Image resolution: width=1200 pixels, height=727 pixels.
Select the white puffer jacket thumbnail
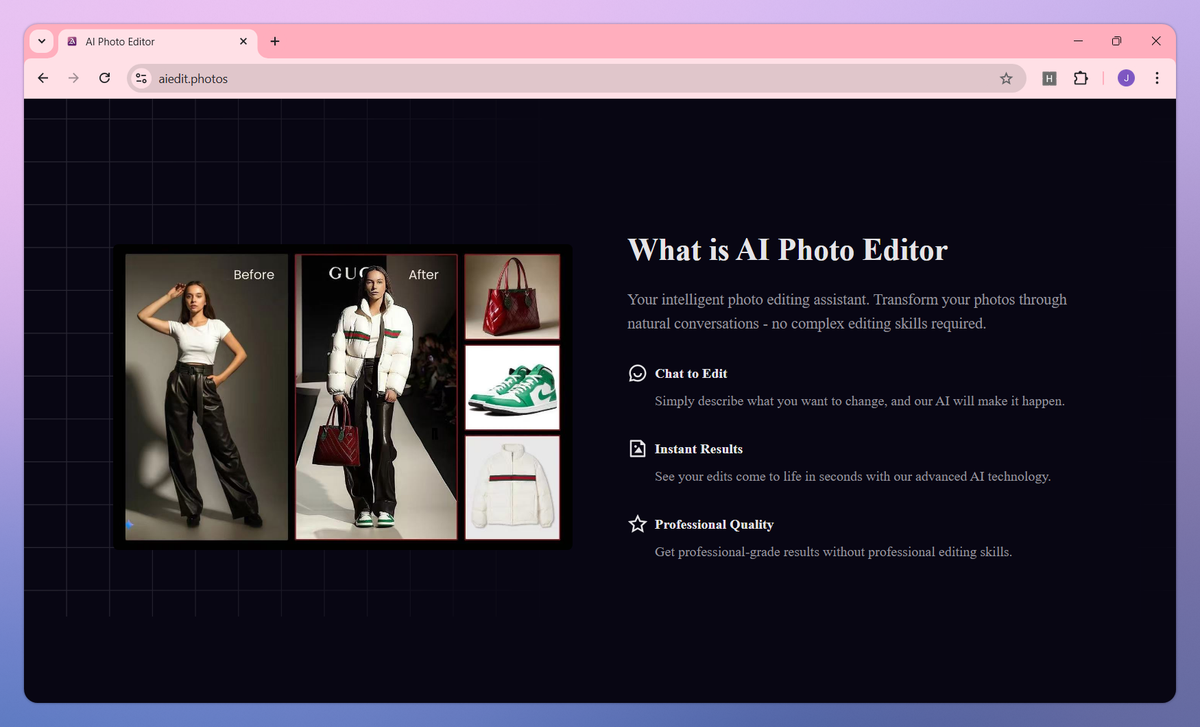512,487
